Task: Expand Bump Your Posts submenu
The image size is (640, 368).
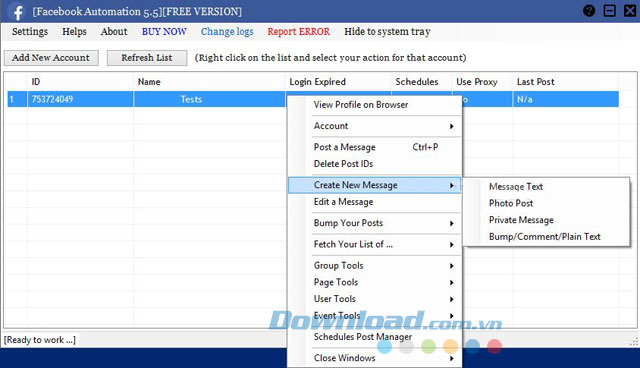Action: tap(375, 223)
